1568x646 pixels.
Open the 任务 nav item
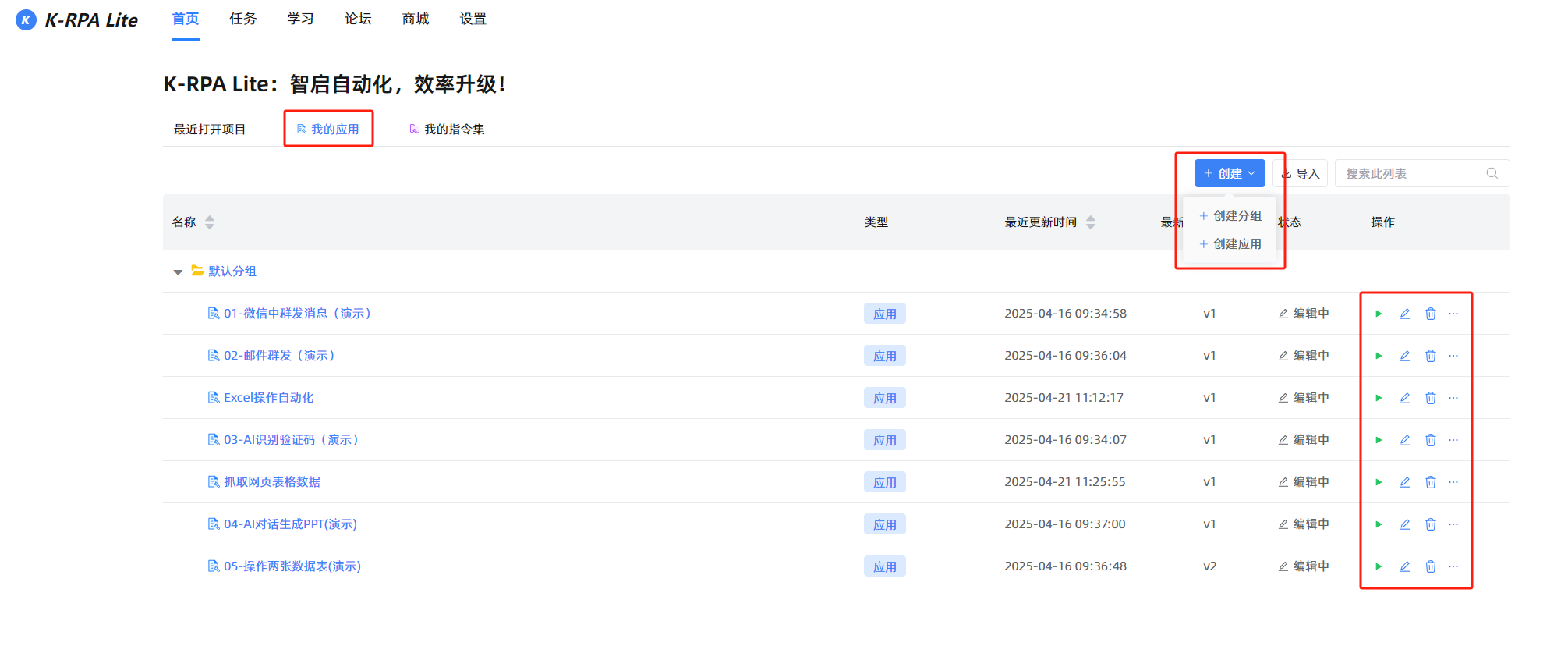coord(243,19)
